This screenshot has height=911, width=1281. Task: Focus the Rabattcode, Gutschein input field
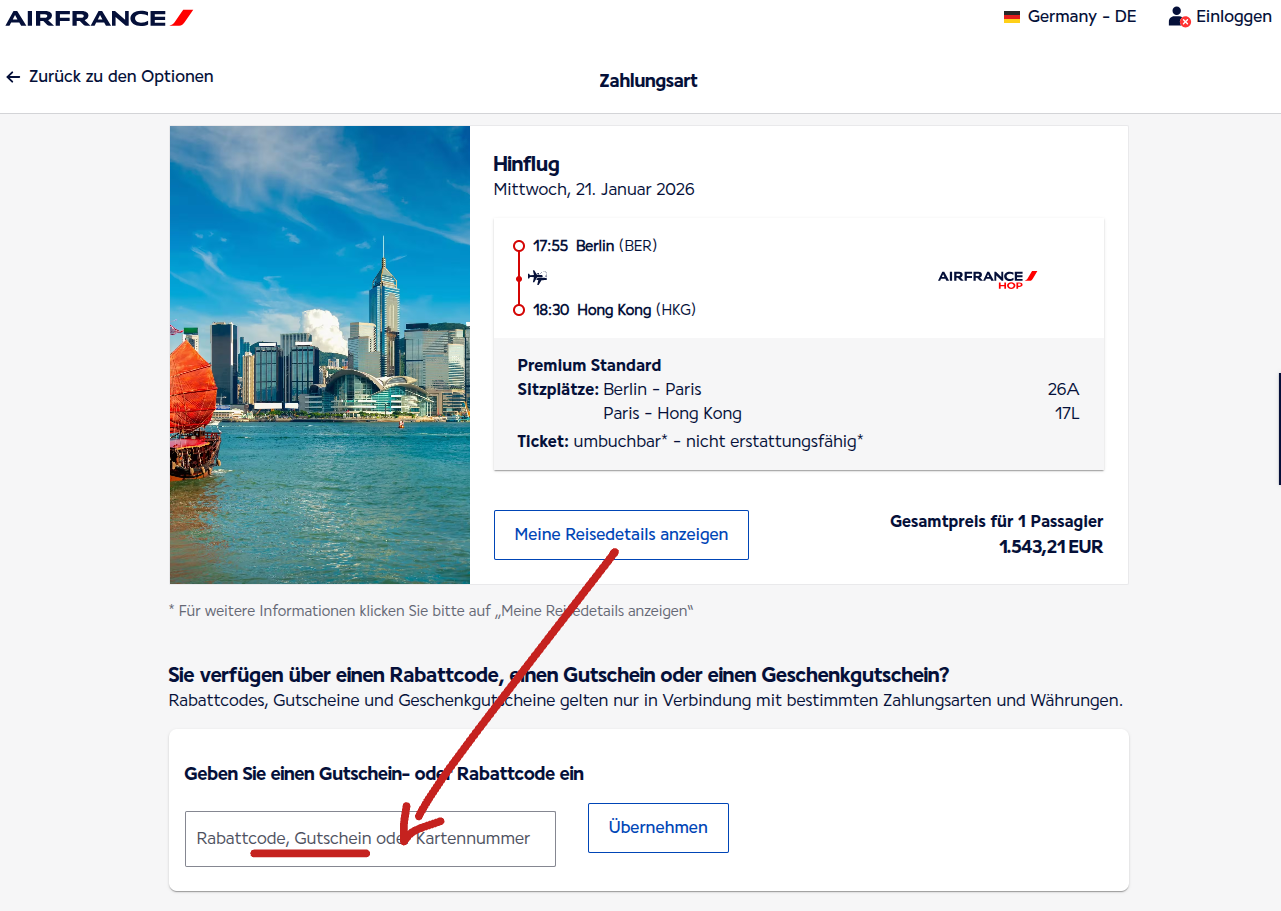(x=370, y=839)
